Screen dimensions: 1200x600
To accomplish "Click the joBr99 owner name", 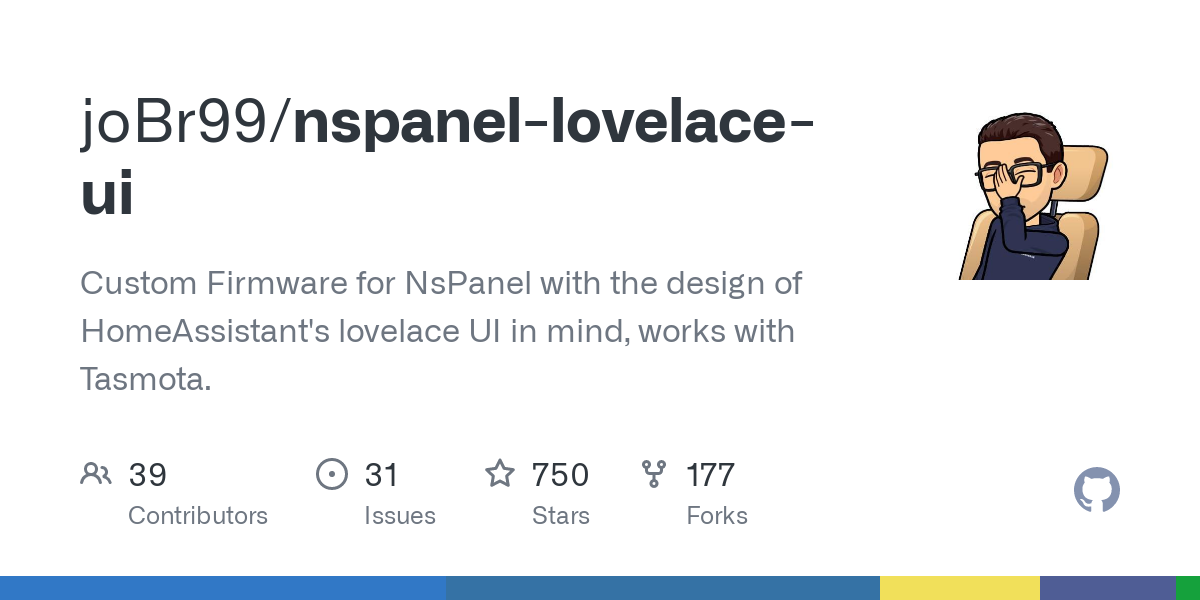I will click(x=176, y=123).
